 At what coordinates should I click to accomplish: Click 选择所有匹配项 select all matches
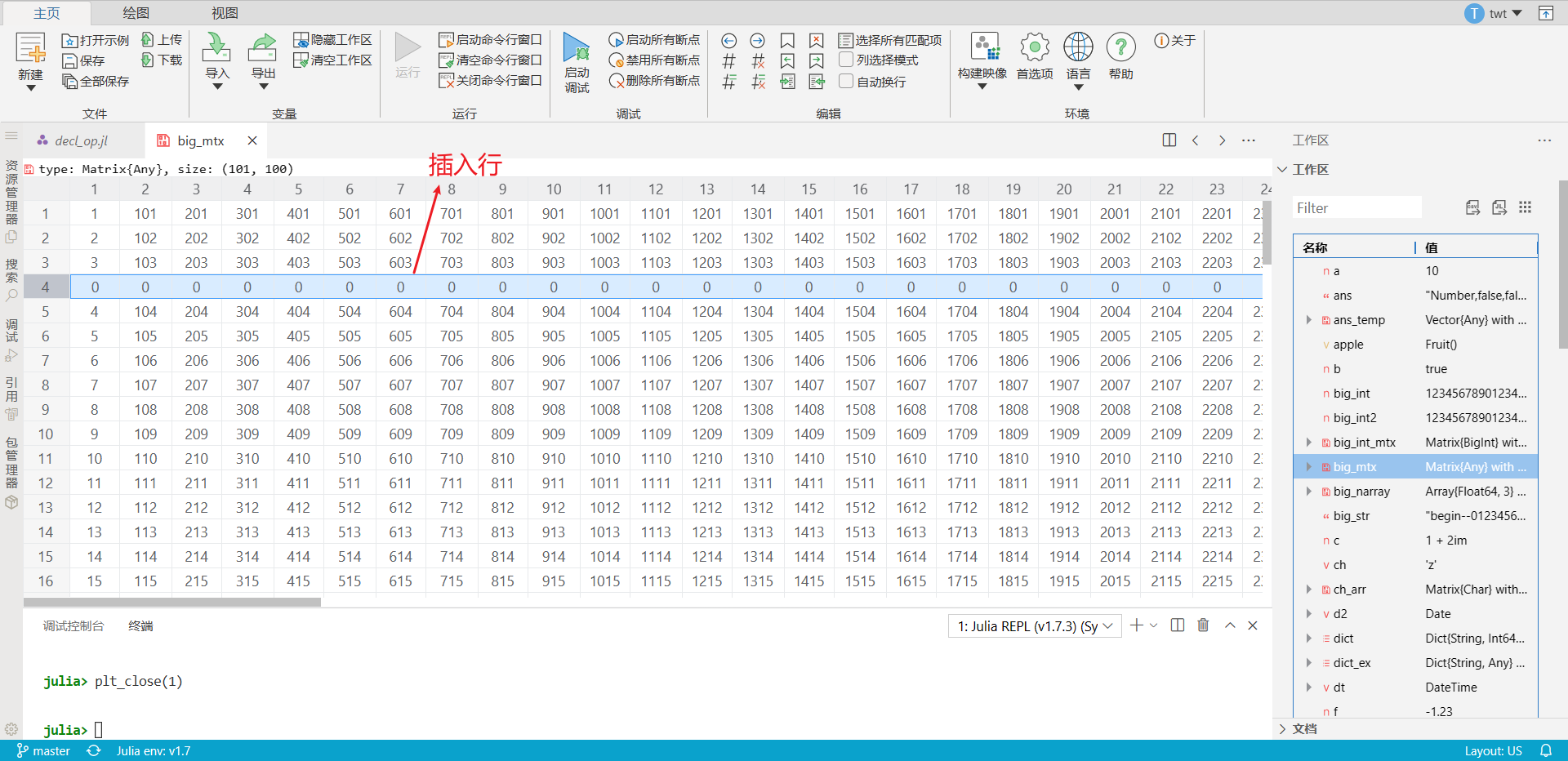pyautogui.click(x=890, y=40)
